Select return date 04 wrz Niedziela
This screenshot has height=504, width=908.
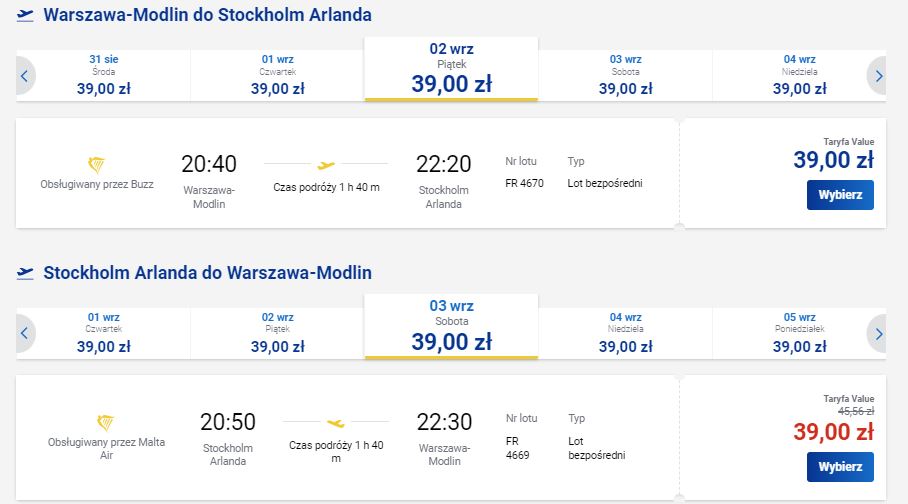coord(625,333)
